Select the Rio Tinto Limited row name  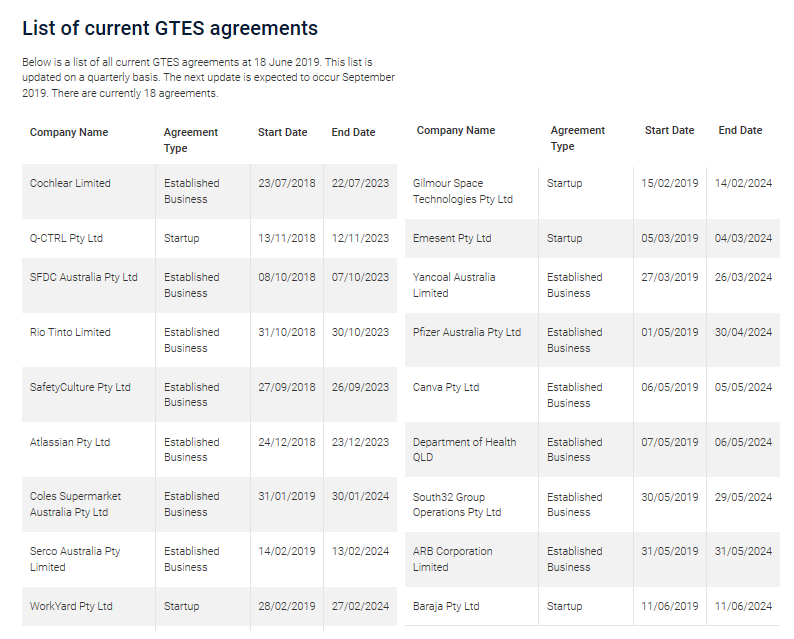(70, 332)
